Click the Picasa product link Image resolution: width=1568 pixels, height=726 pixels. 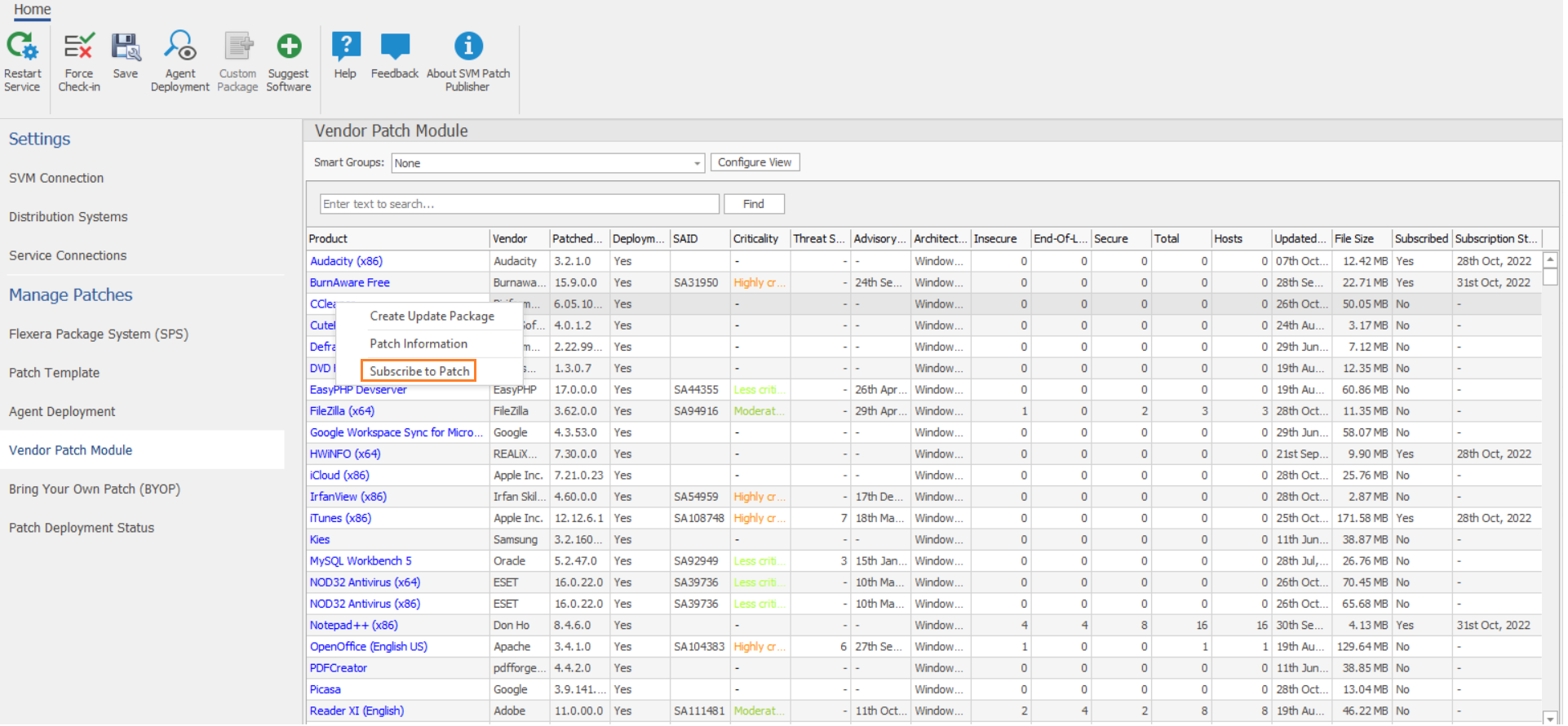326,690
